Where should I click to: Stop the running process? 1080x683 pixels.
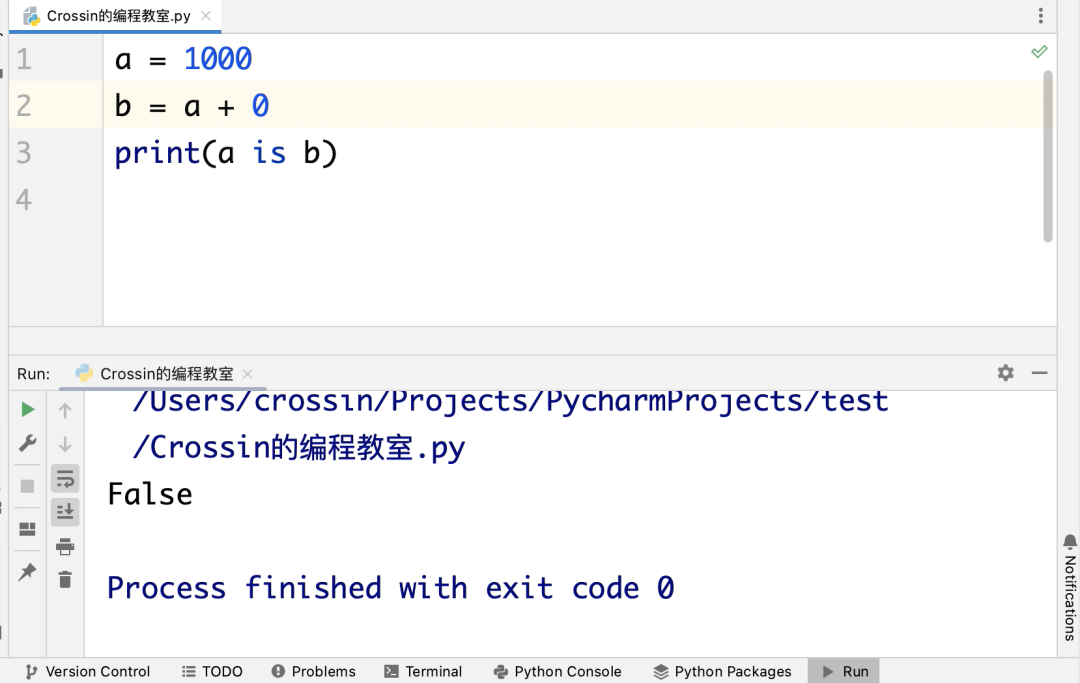tap(28, 486)
